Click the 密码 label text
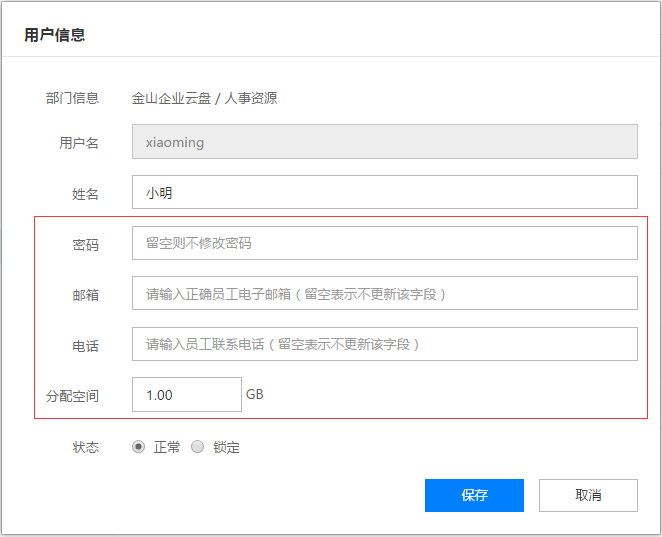This screenshot has width=662, height=537. click(x=85, y=244)
